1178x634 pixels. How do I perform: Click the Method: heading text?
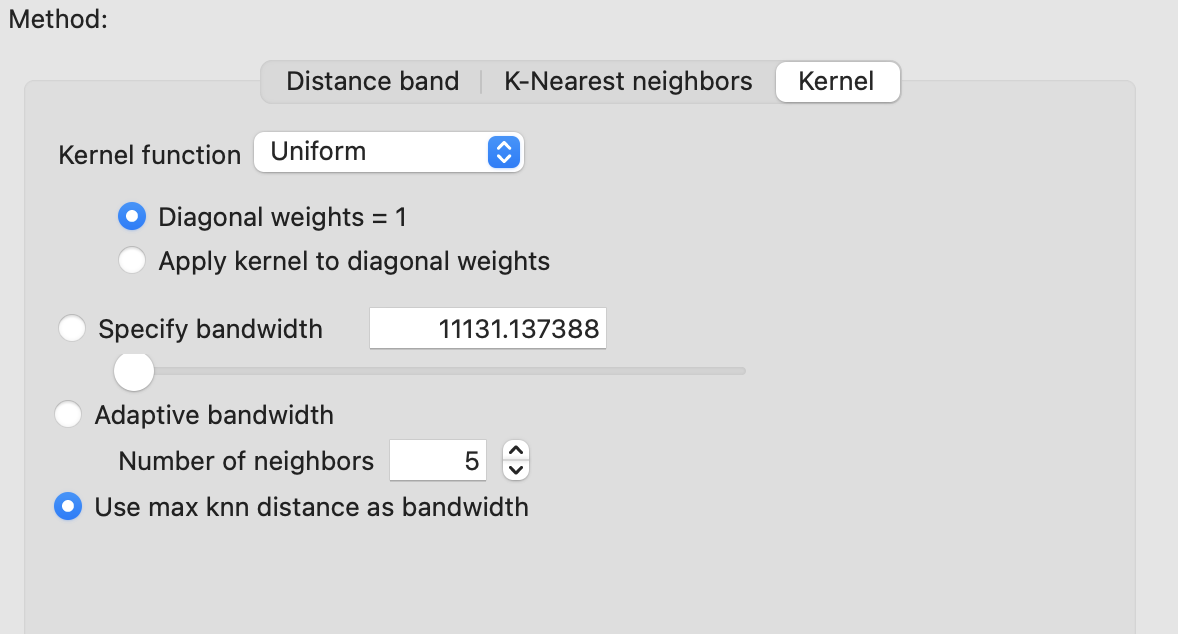[x=58, y=19]
